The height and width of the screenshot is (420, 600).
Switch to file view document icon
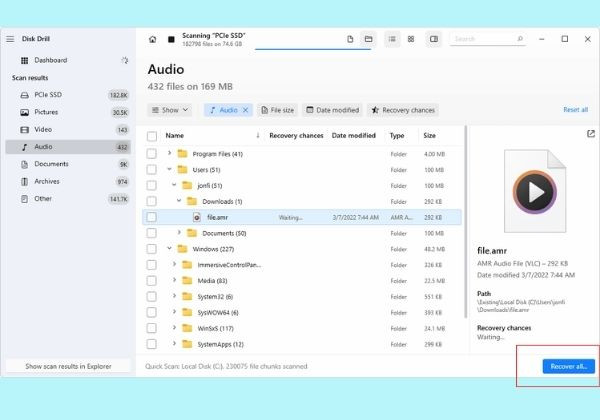click(350, 39)
